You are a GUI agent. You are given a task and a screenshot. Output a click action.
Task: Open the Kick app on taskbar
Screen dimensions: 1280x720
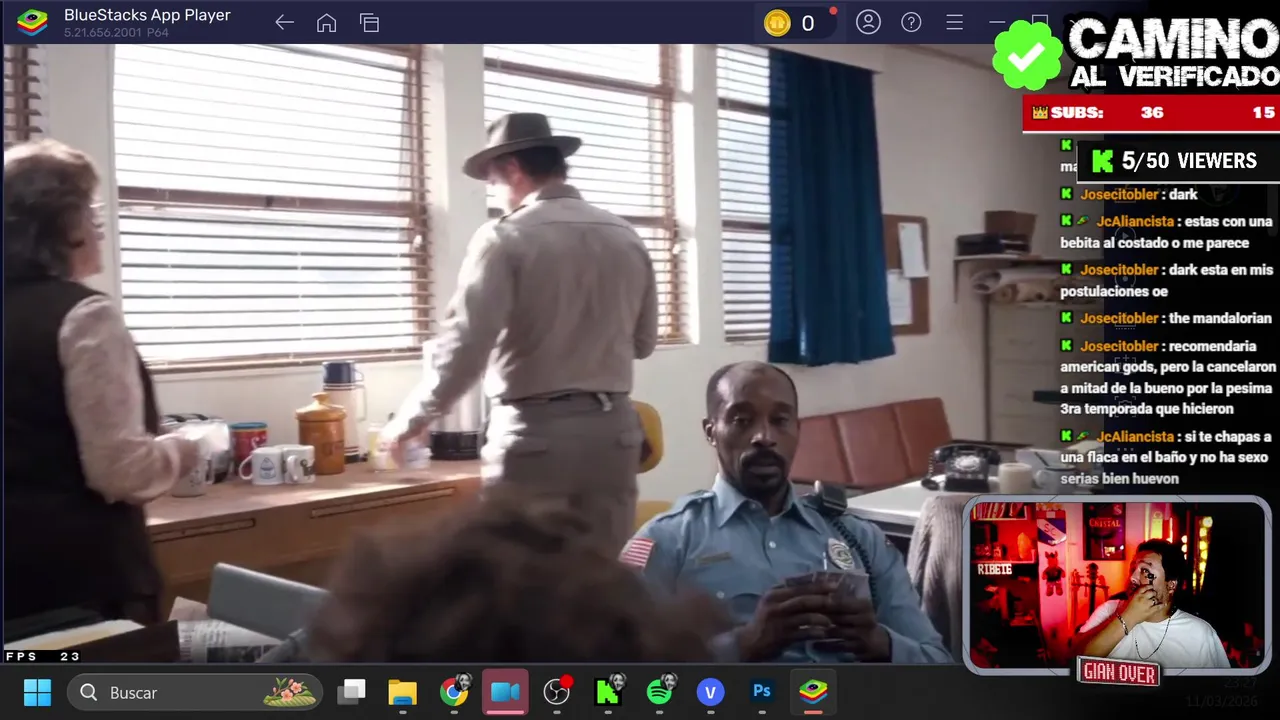(x=609, y=691)
